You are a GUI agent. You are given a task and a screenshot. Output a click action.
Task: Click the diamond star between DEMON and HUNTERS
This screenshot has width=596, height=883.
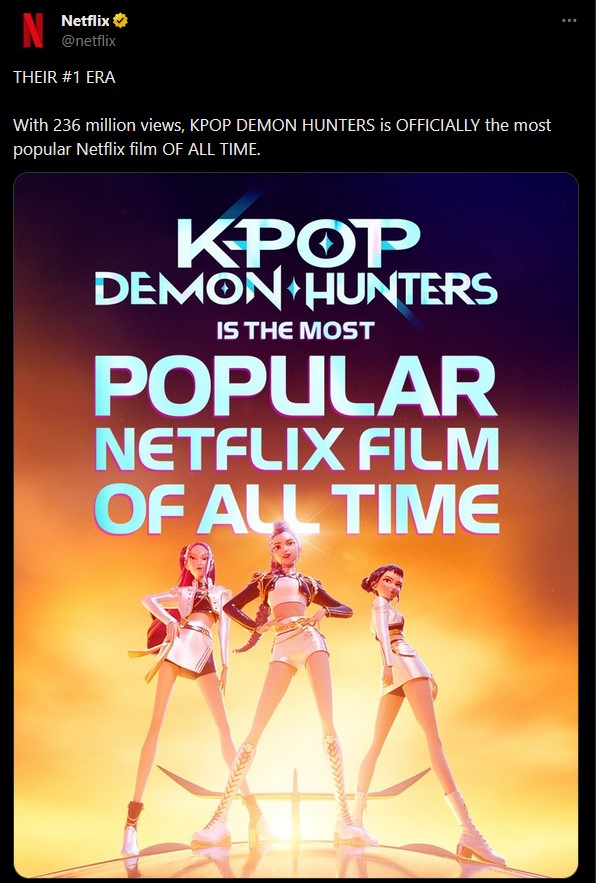point(293,289)
